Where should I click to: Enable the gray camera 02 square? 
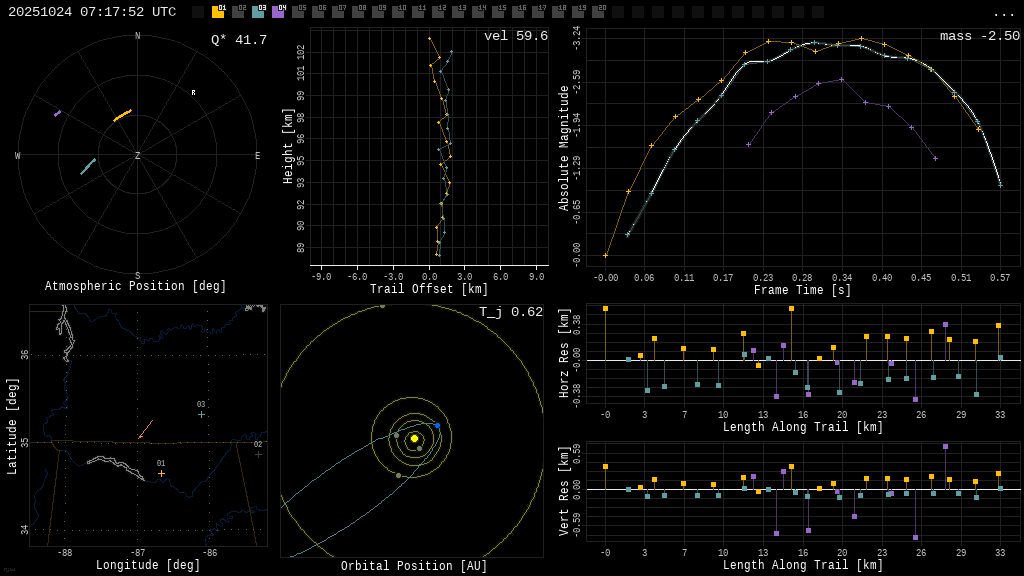point(238,12)
